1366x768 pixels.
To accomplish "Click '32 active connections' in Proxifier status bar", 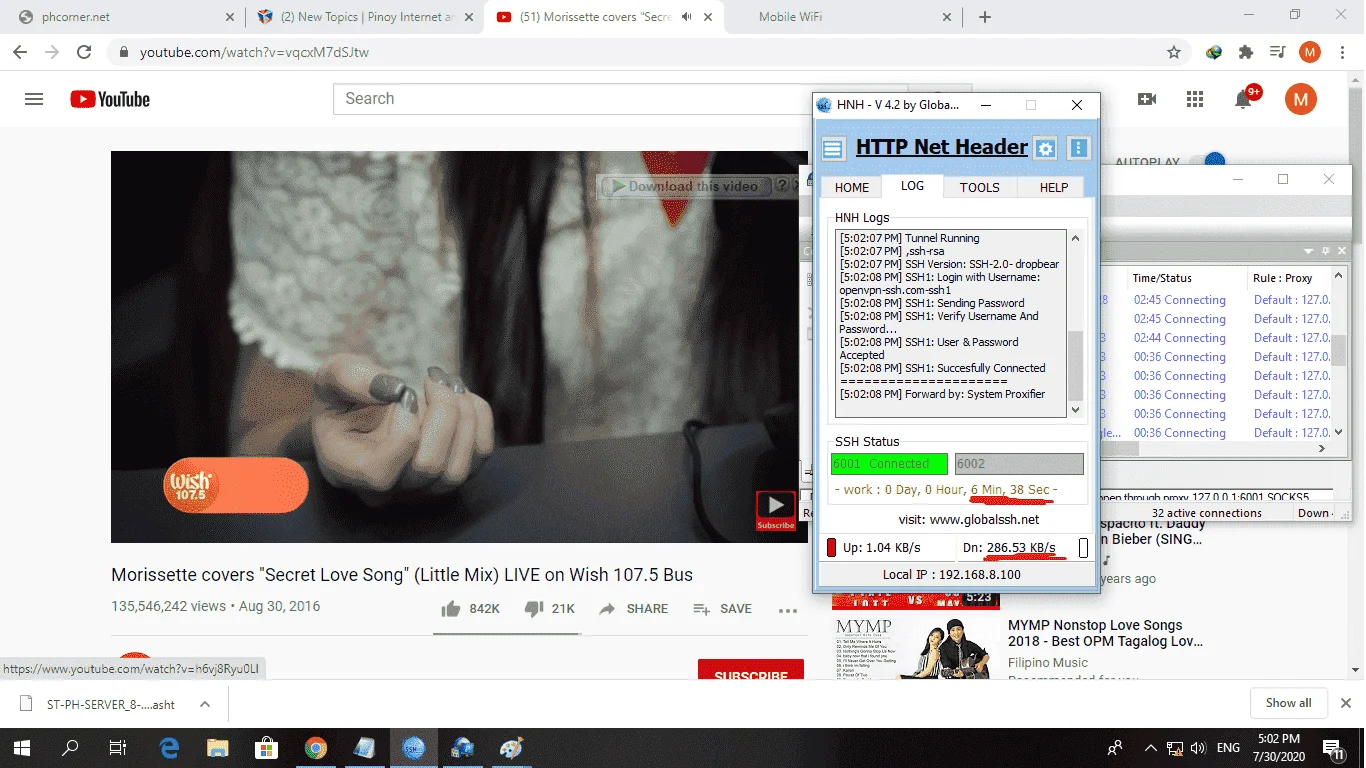I will 1207,513.
